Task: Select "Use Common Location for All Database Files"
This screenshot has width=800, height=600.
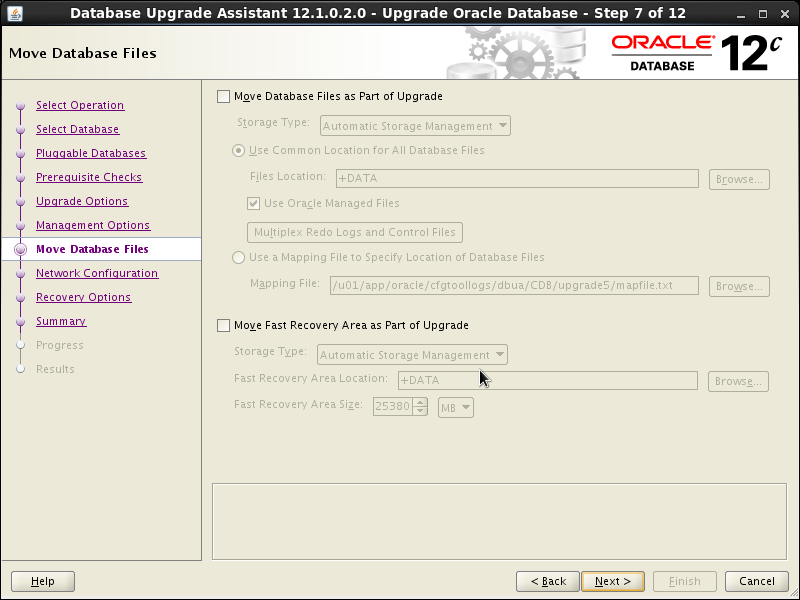Action: click(x=238, y=151)
